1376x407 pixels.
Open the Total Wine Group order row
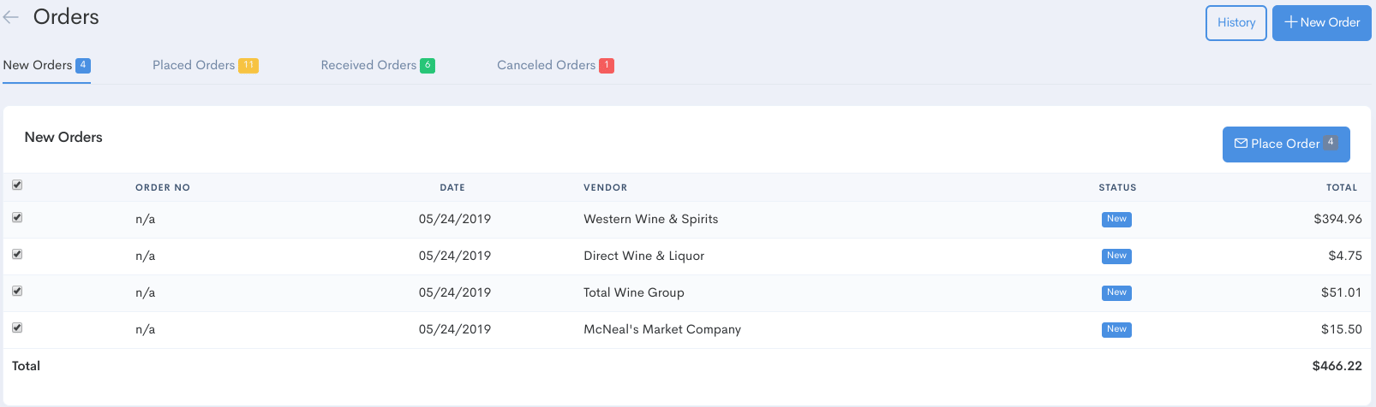[633, 293]
